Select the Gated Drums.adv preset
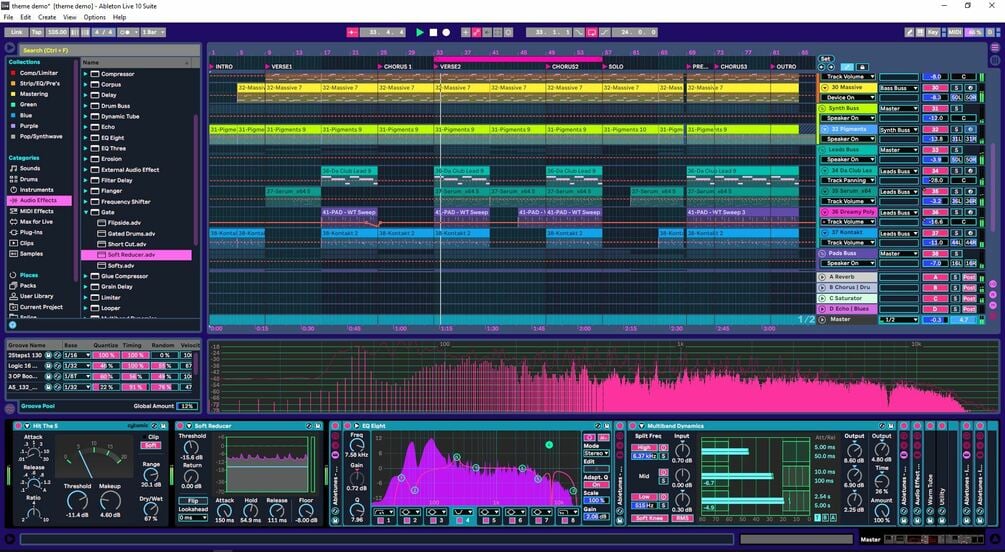 [x=131, y=234]
